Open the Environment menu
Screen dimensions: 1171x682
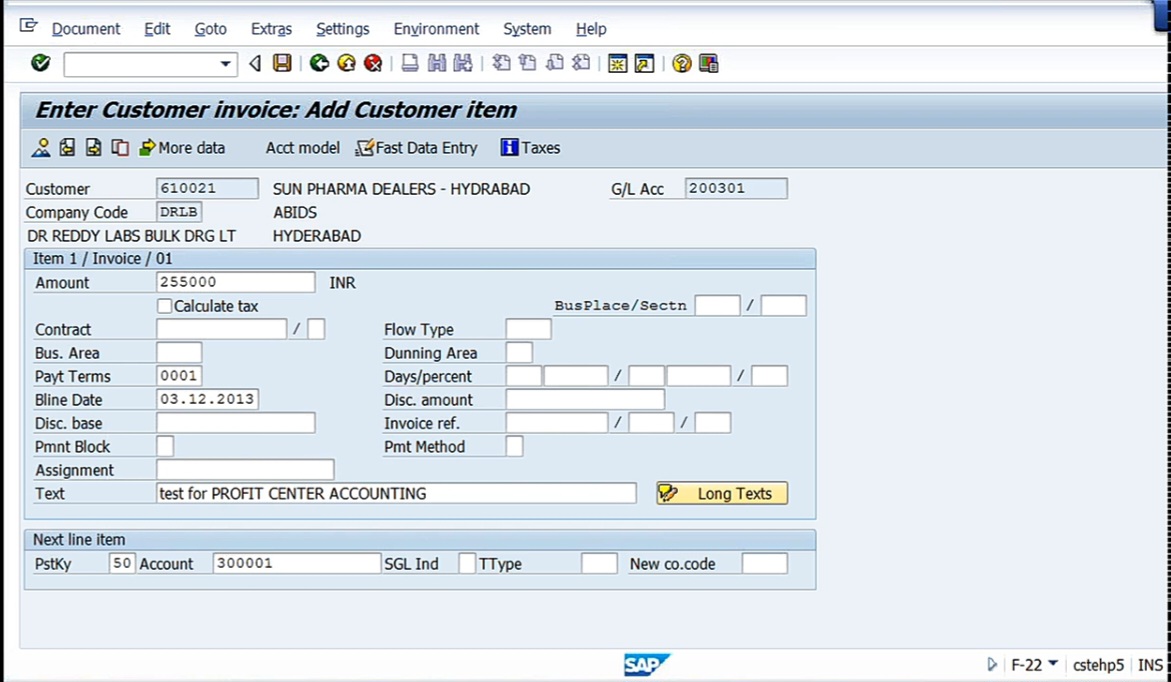pyautogui.click(x=436, y=29)
